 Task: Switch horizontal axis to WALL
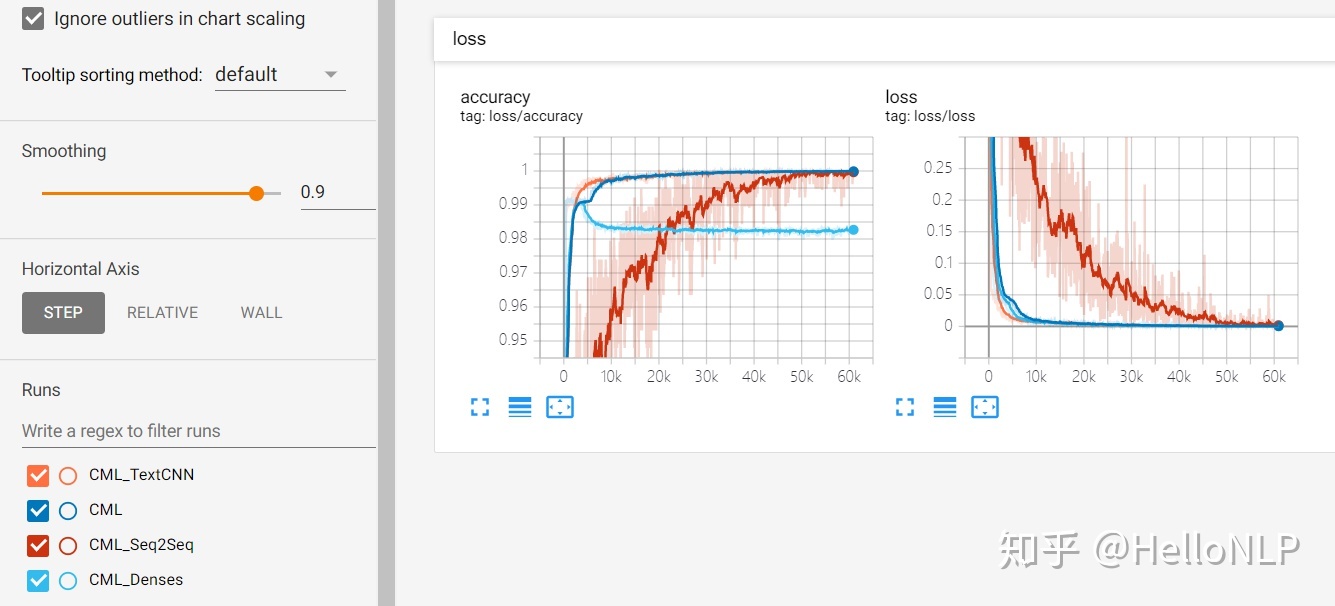(261, 313)
